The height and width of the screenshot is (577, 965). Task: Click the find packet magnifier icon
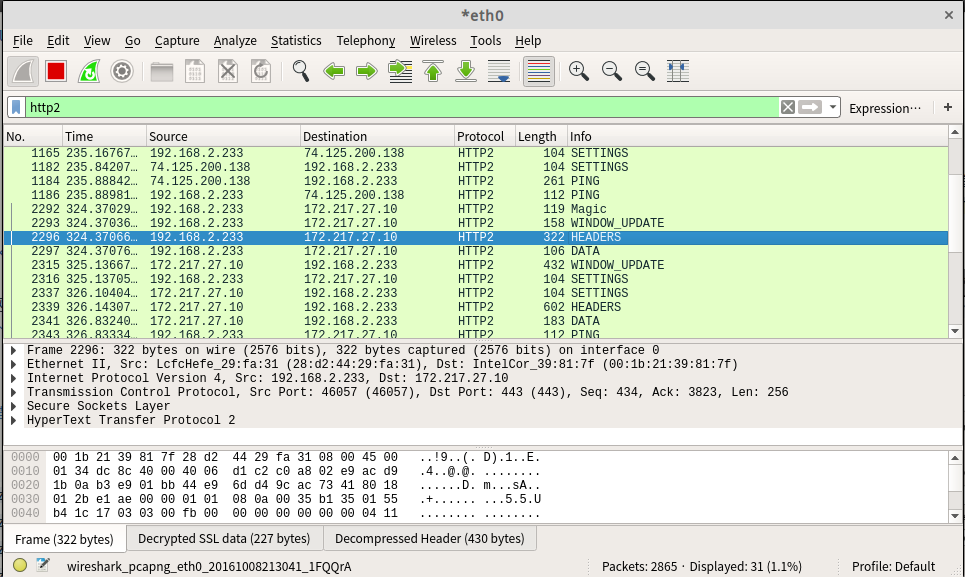pyautogui.click(x=300, y=71)
